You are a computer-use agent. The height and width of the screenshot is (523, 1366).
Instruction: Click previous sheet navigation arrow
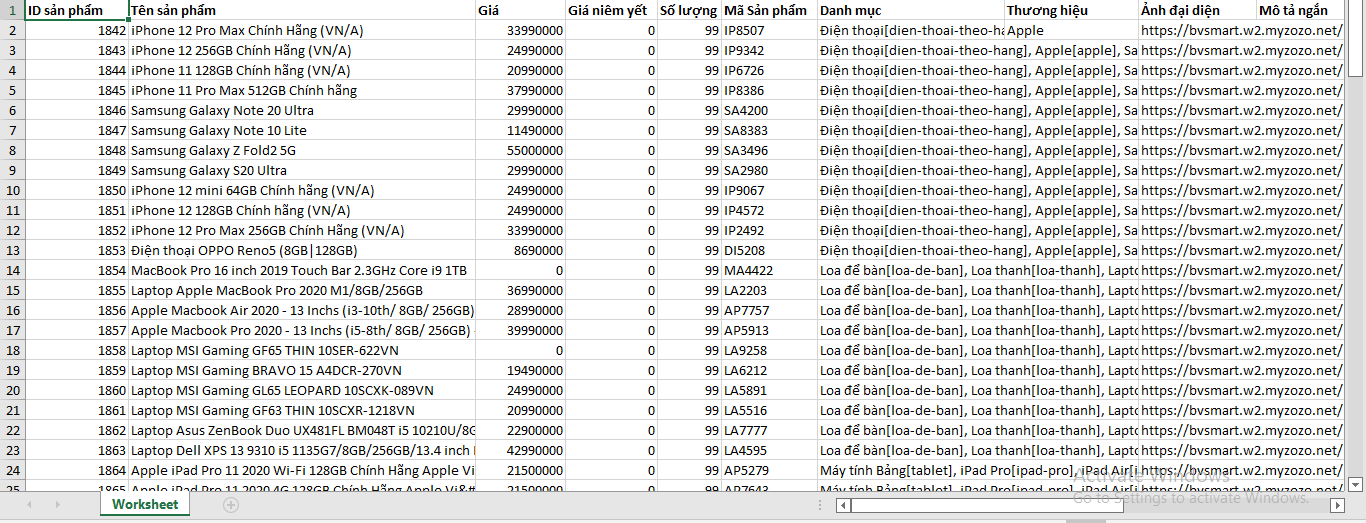tap(29, 505)
